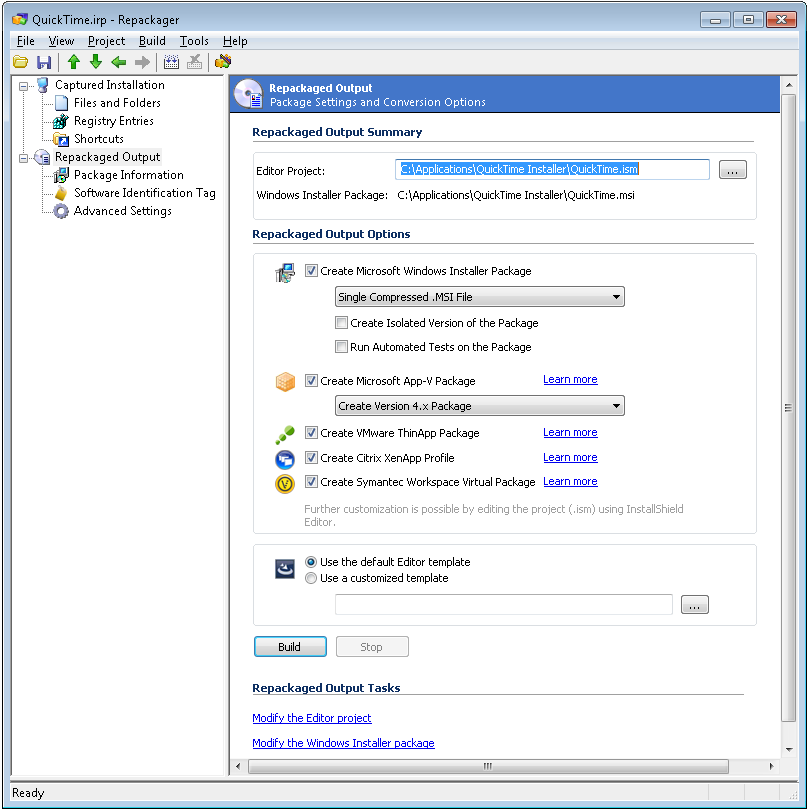
Task: Click the Open folder toolbar icon
Action: tap(20, 62)
